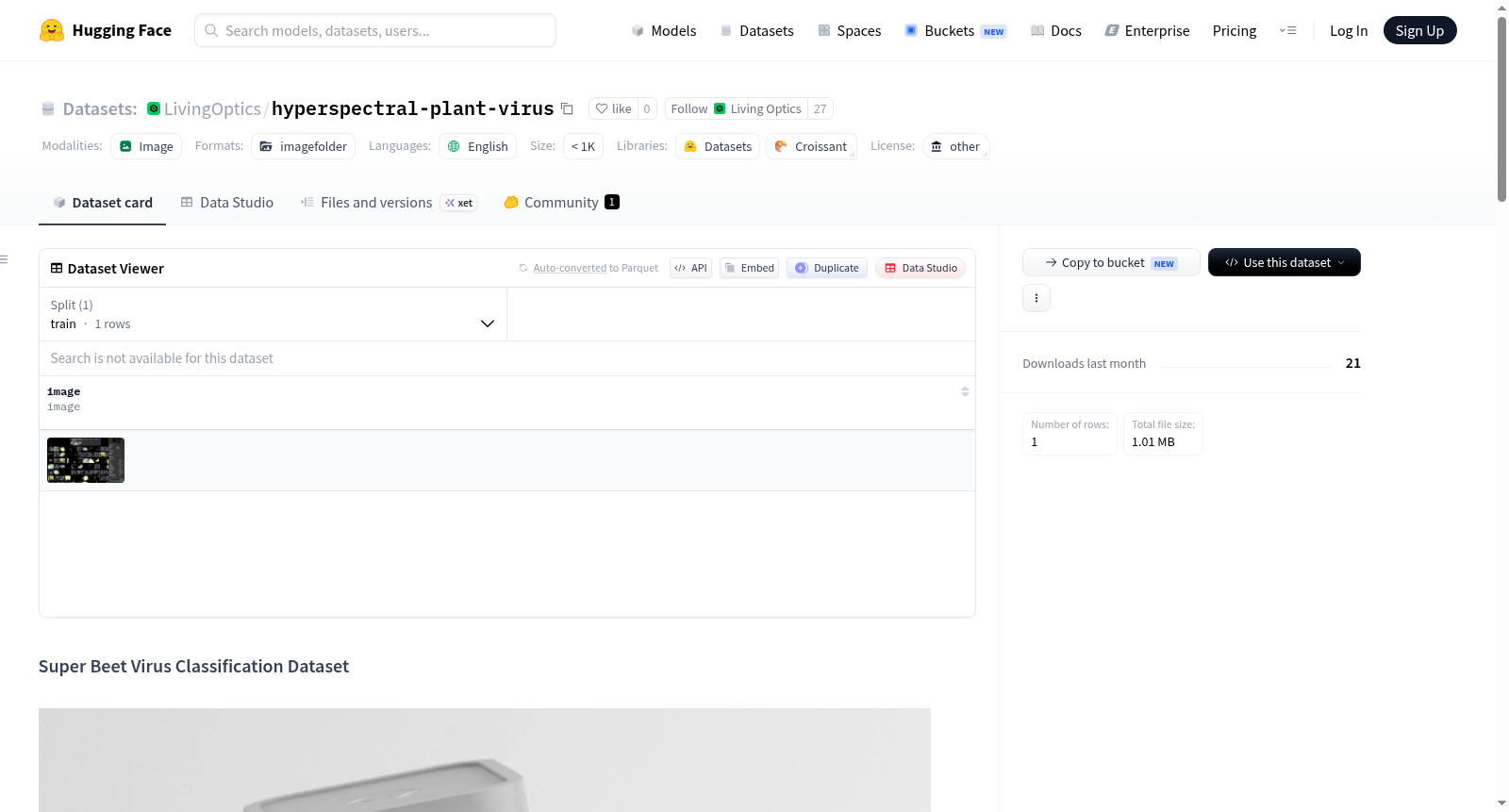Click the Downloads last month value 21

[1352, 363]
